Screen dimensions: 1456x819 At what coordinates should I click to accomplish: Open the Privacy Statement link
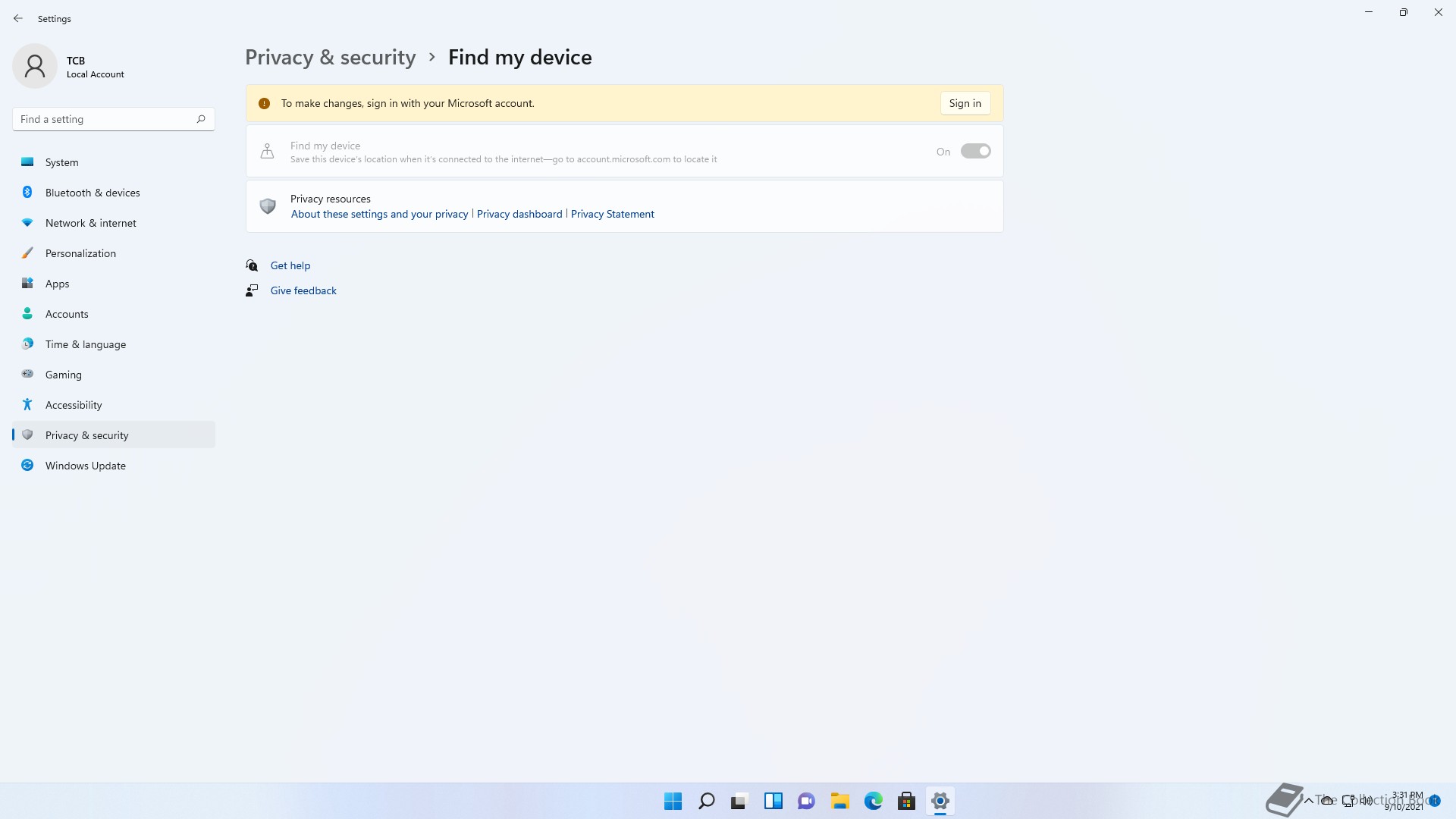click(612, 214)
